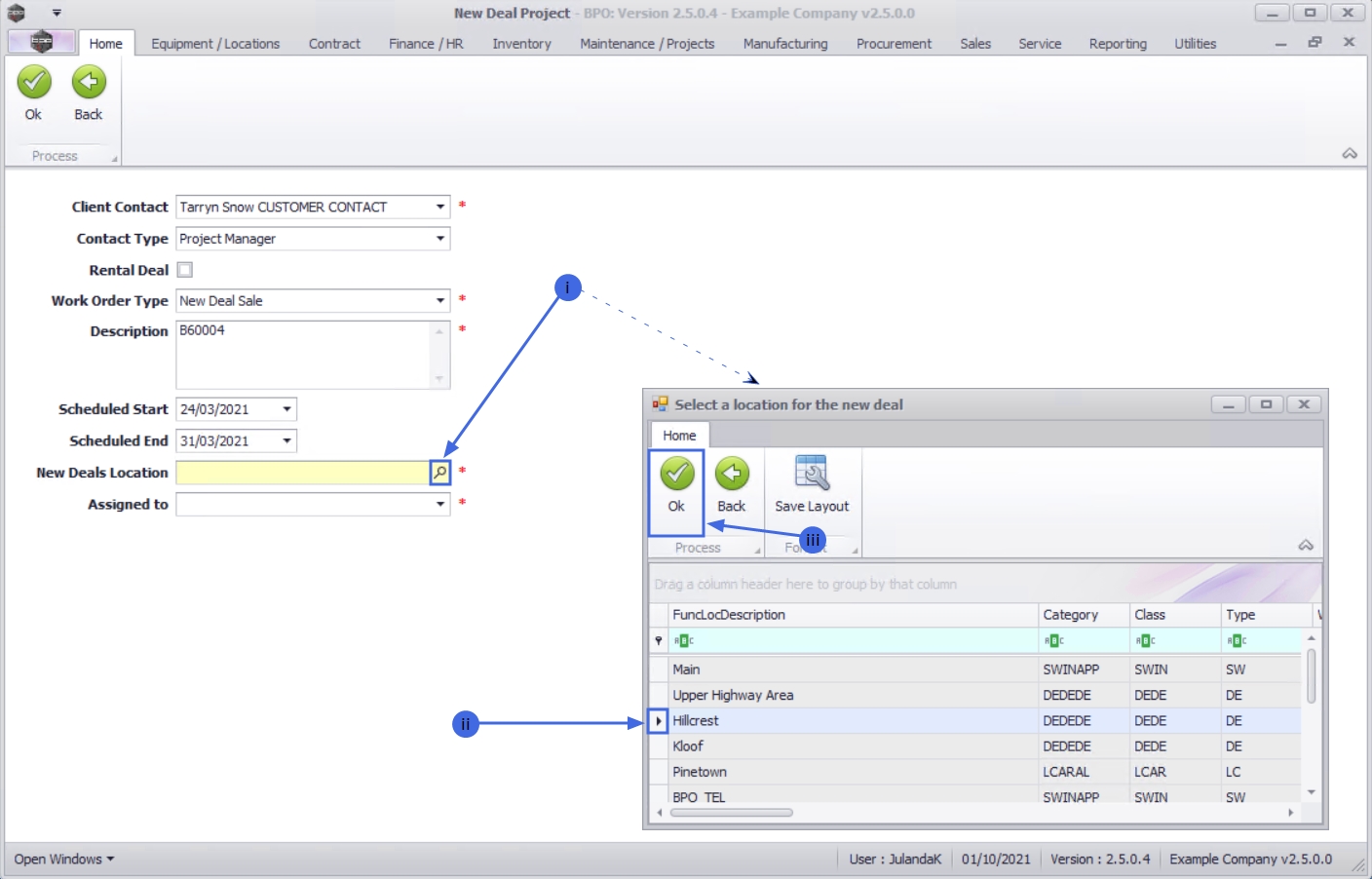Expand the Assigned to dropdown
Image resolution: width=1372 pixels, height=879 pixels.
click(x=440, y=505)
